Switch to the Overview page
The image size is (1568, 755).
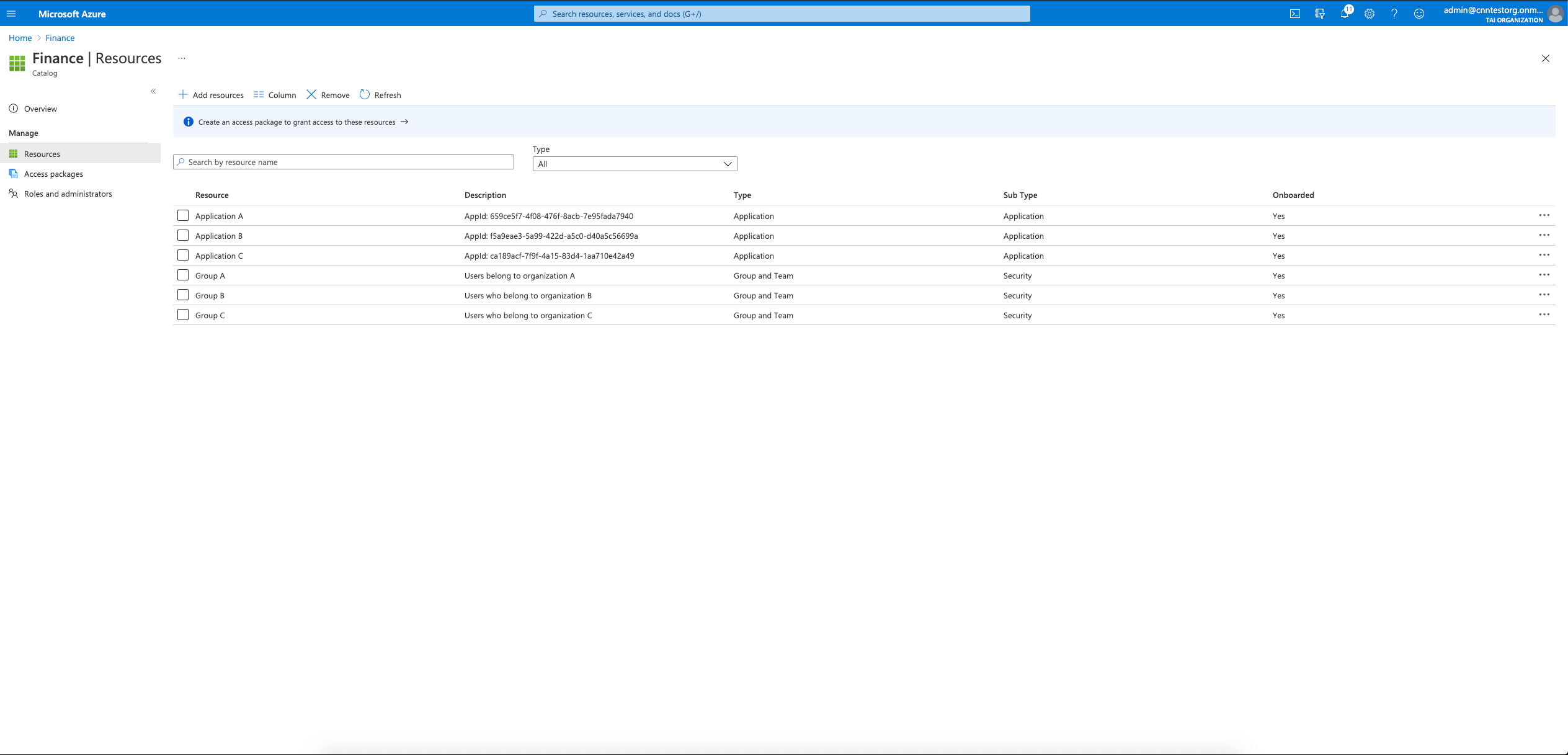pyautogui.click(x=40, y=109)
